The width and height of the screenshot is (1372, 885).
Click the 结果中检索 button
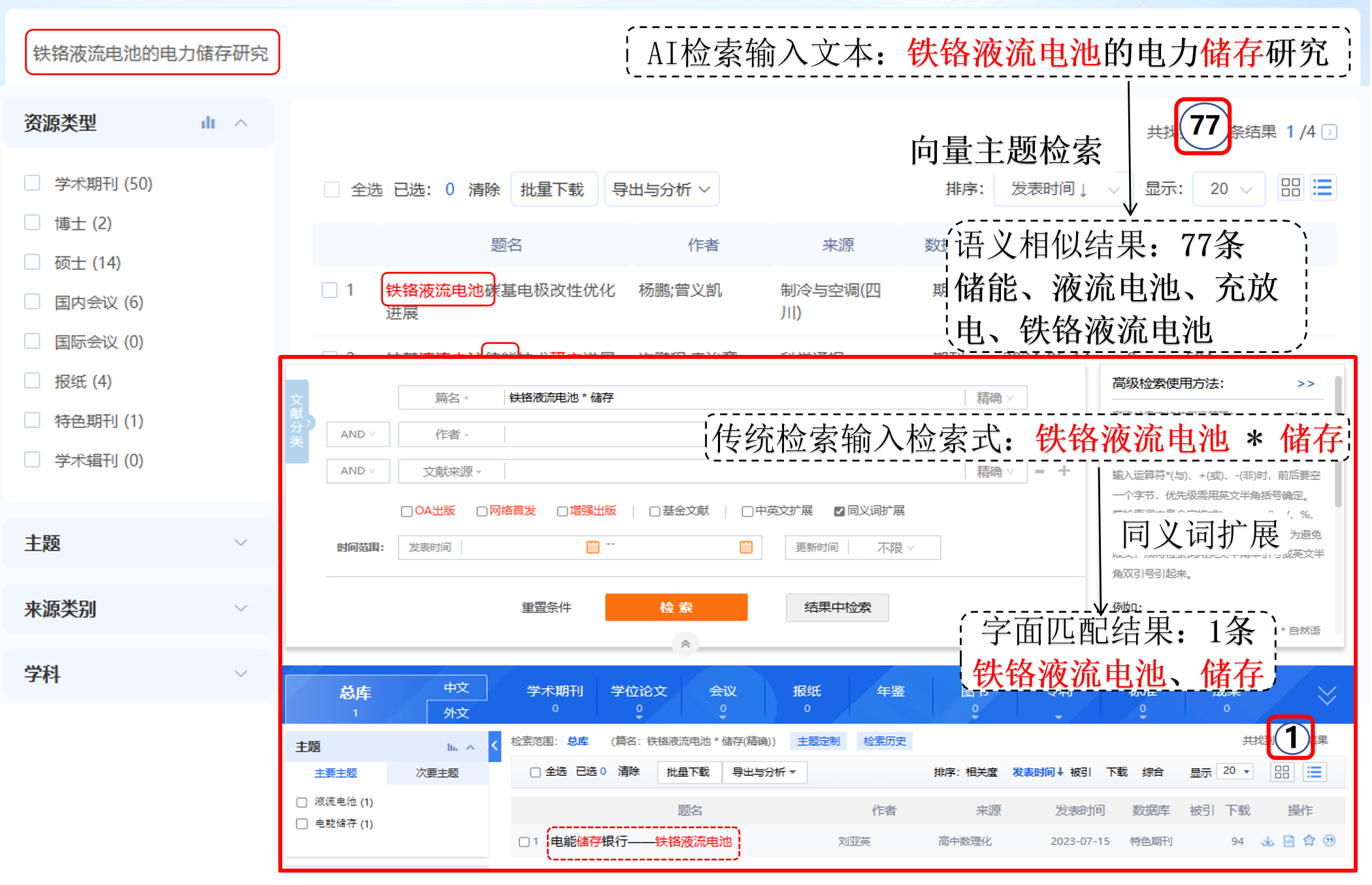point(837,607)
